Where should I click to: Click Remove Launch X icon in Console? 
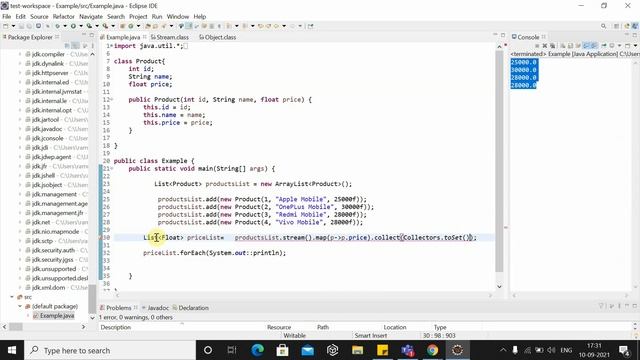tap(545, 46)
